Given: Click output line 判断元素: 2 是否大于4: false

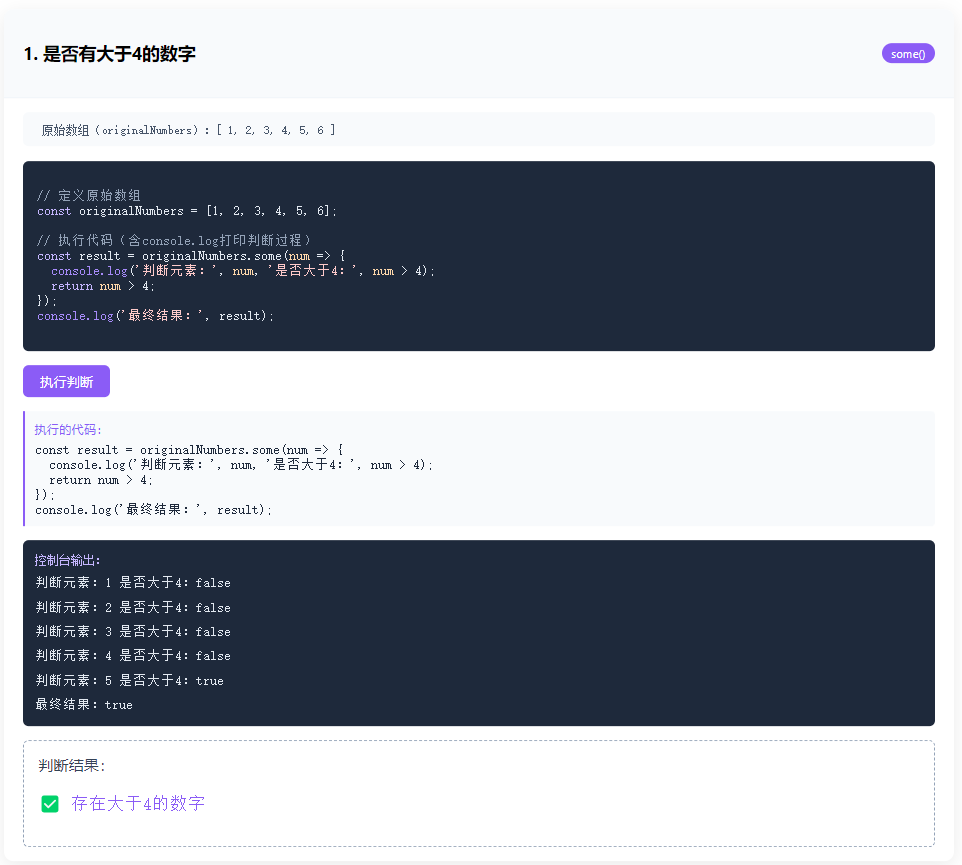Looking at the screenshot, I should coord(133,607).
